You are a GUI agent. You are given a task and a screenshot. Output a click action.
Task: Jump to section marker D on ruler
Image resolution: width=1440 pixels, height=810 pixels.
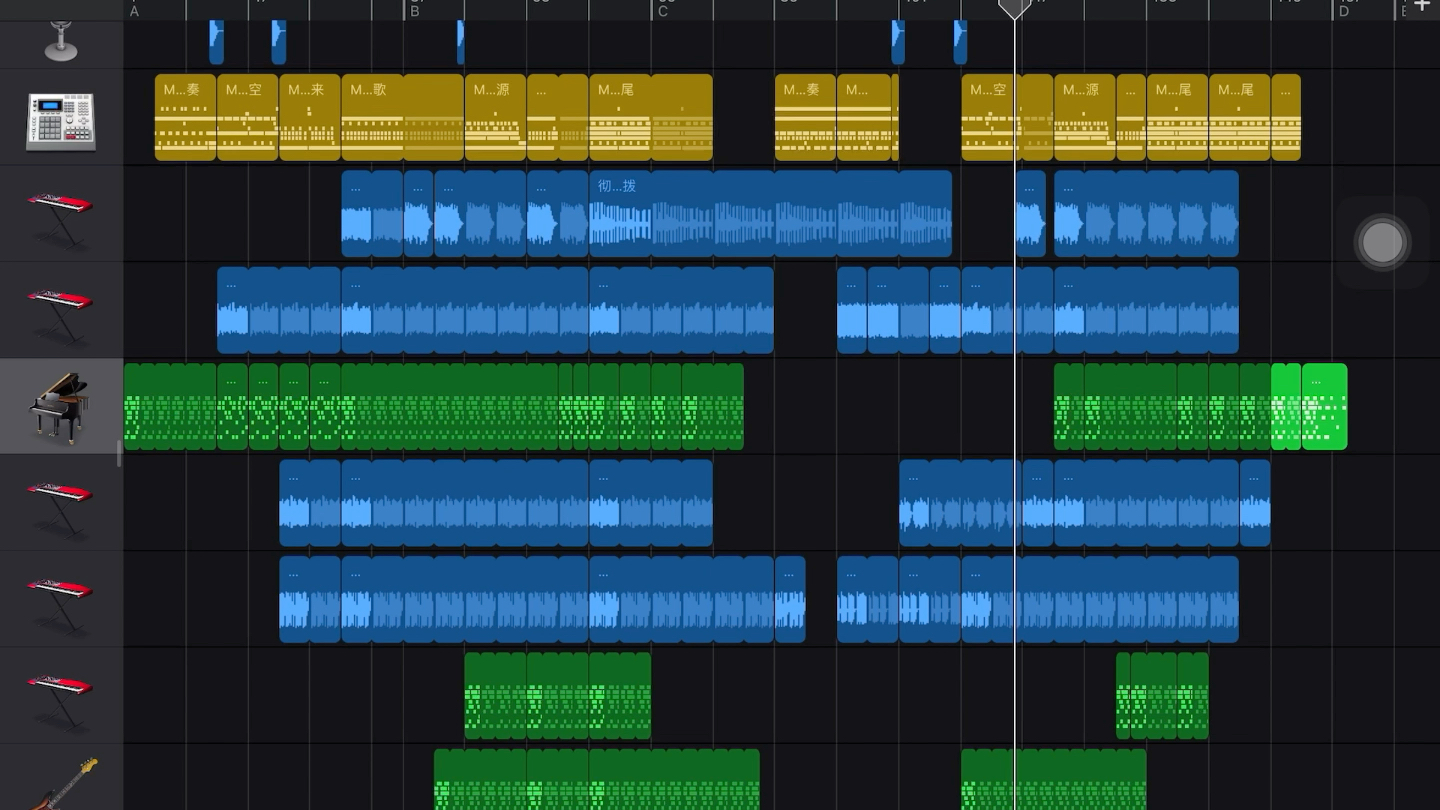tap(1344, 11)
